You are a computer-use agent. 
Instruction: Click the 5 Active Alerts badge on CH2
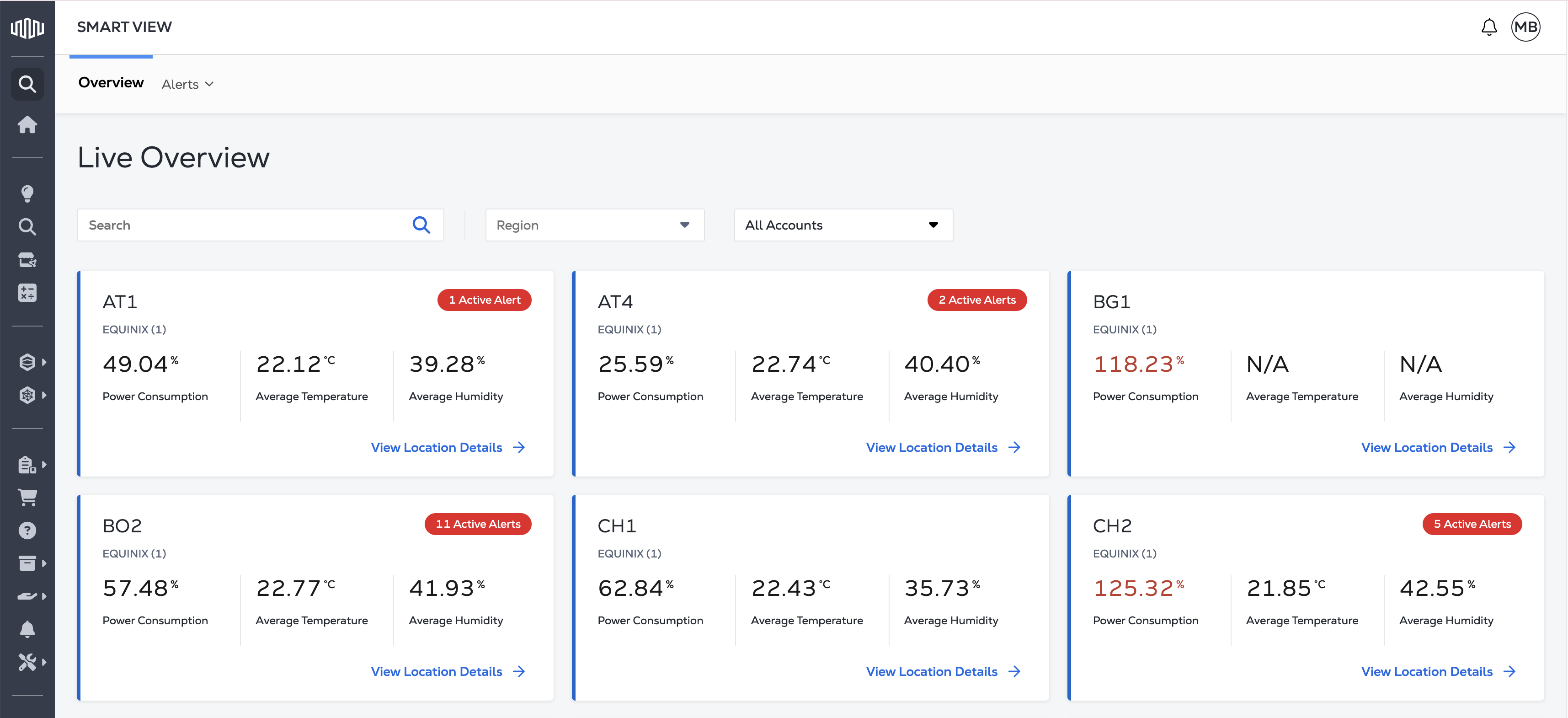pos(1472,525)
